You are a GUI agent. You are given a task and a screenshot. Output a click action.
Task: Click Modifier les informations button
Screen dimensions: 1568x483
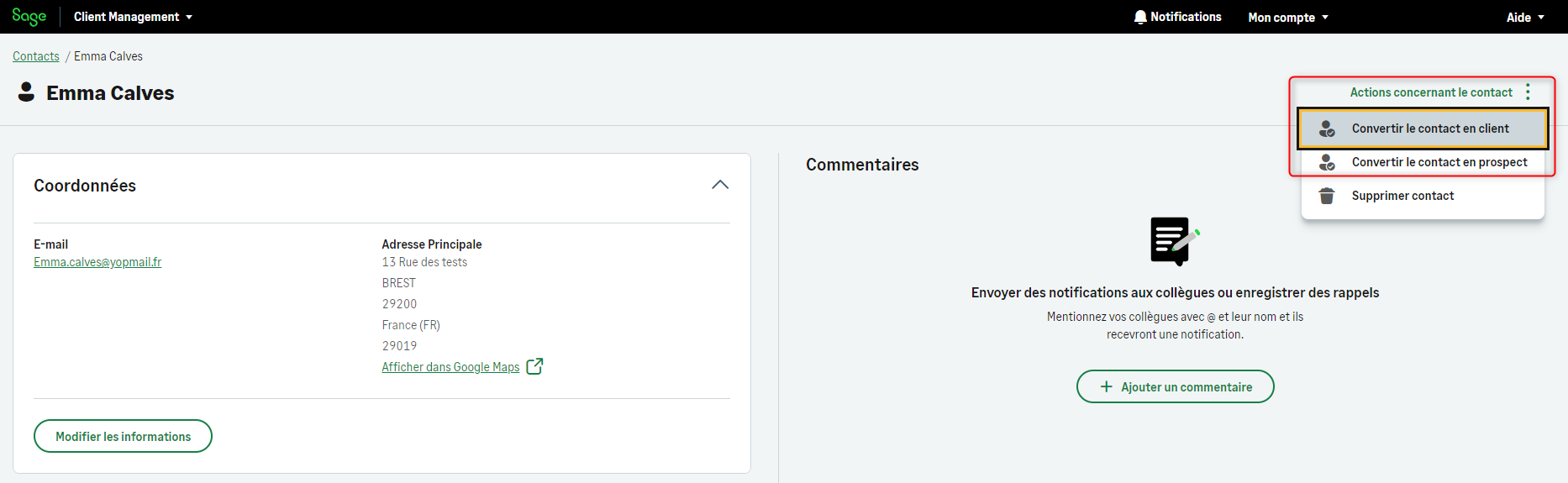click(x=123, y=436)
